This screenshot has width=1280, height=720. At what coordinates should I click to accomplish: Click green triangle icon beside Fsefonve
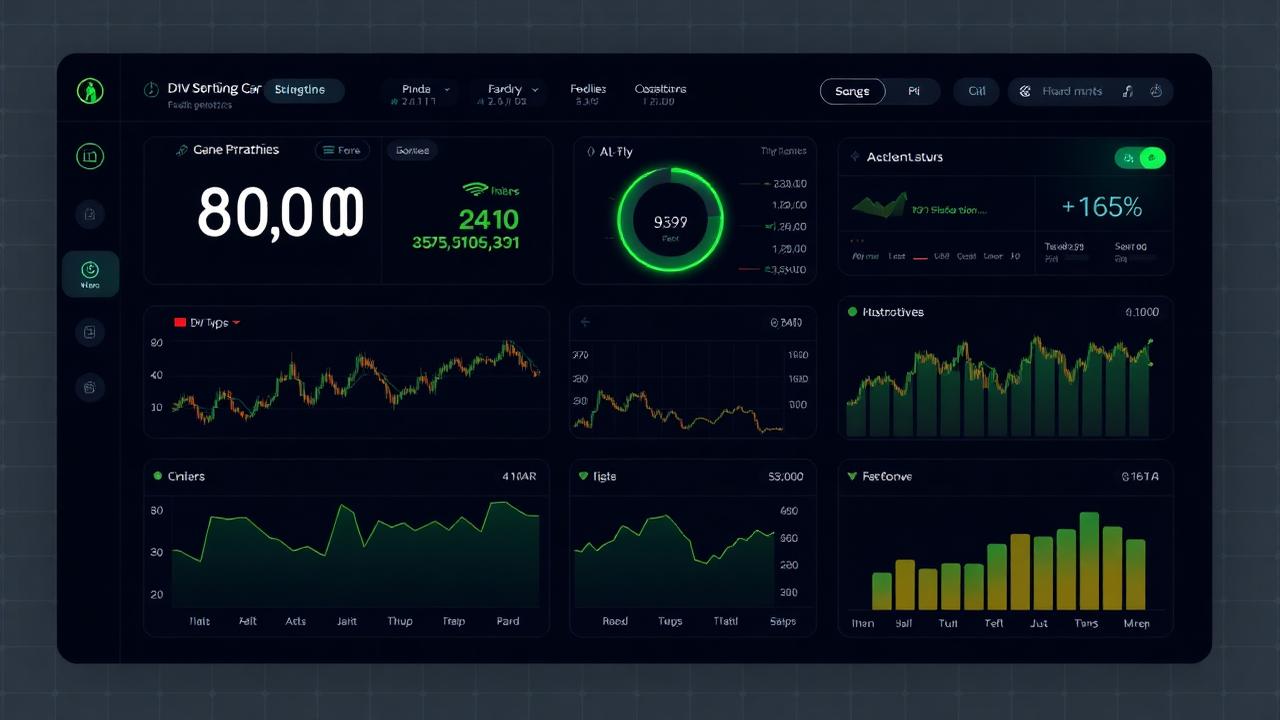point(852,476)
